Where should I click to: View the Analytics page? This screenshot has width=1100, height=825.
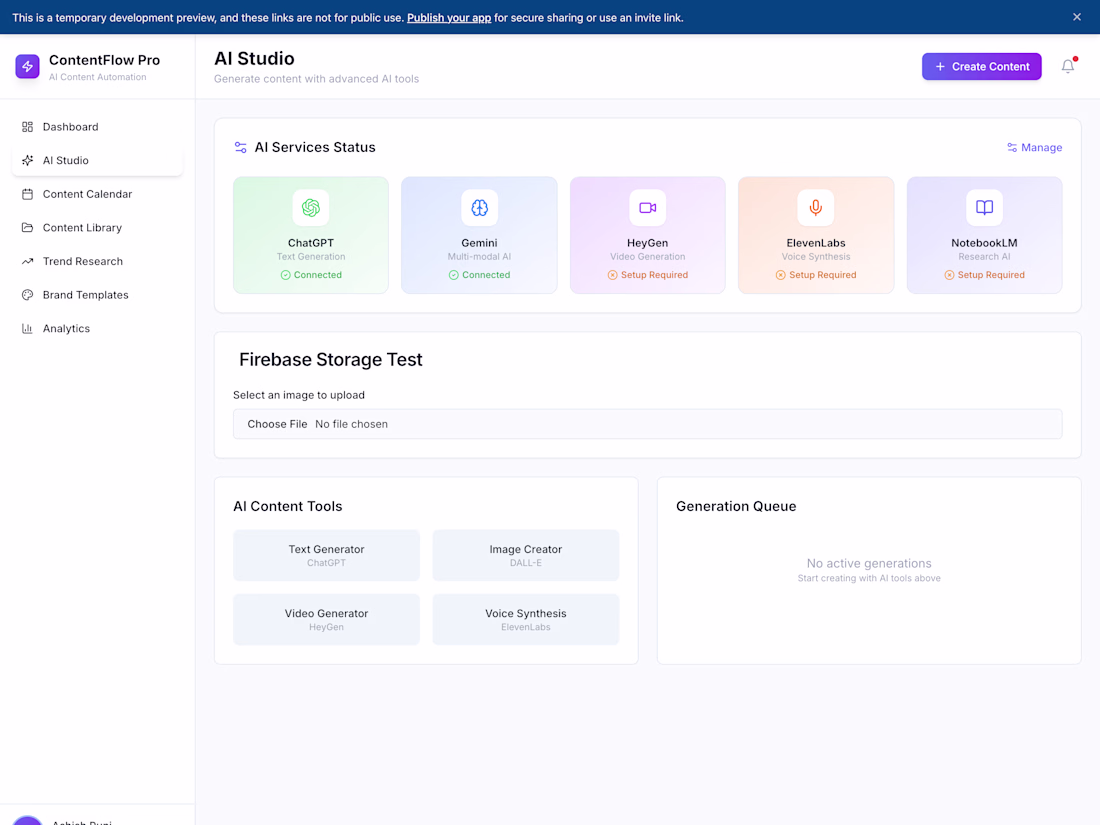click(98, 329)
